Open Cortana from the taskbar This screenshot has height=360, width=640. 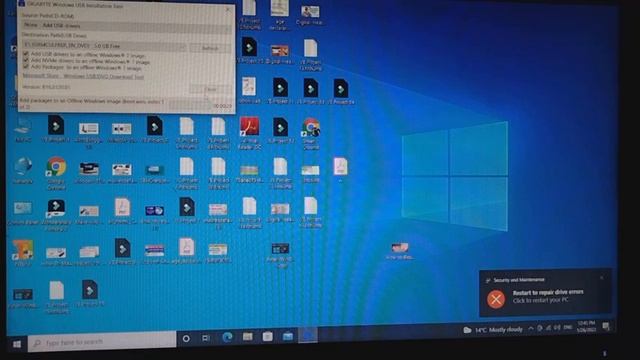[186, 338]
